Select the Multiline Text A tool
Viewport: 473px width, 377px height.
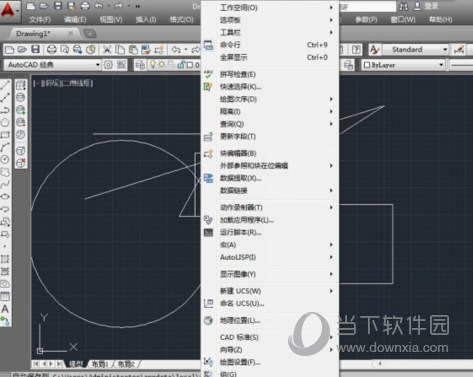point(5,309)
